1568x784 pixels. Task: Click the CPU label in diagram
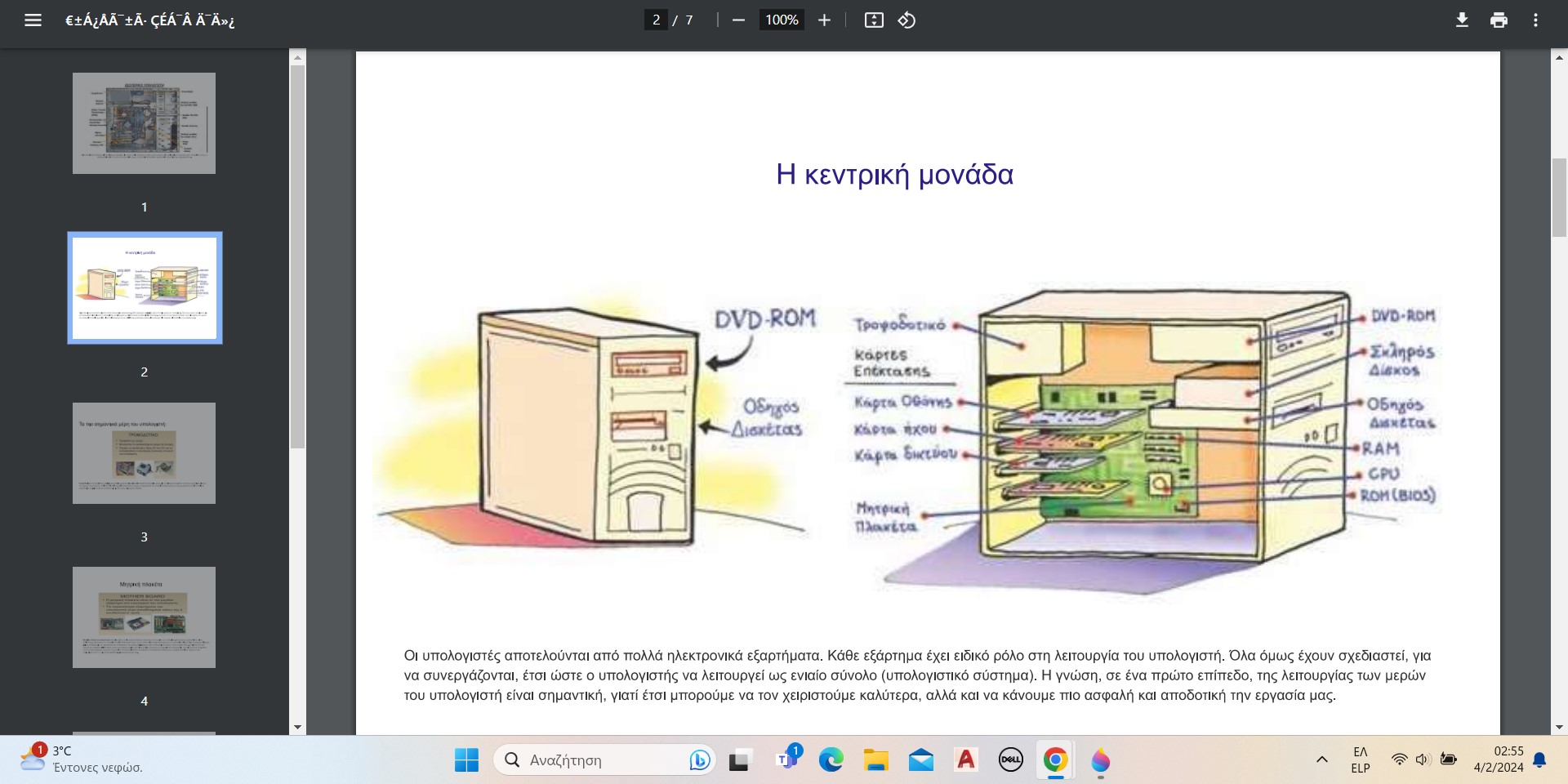pyautogui.click(x=1383, y=474)
